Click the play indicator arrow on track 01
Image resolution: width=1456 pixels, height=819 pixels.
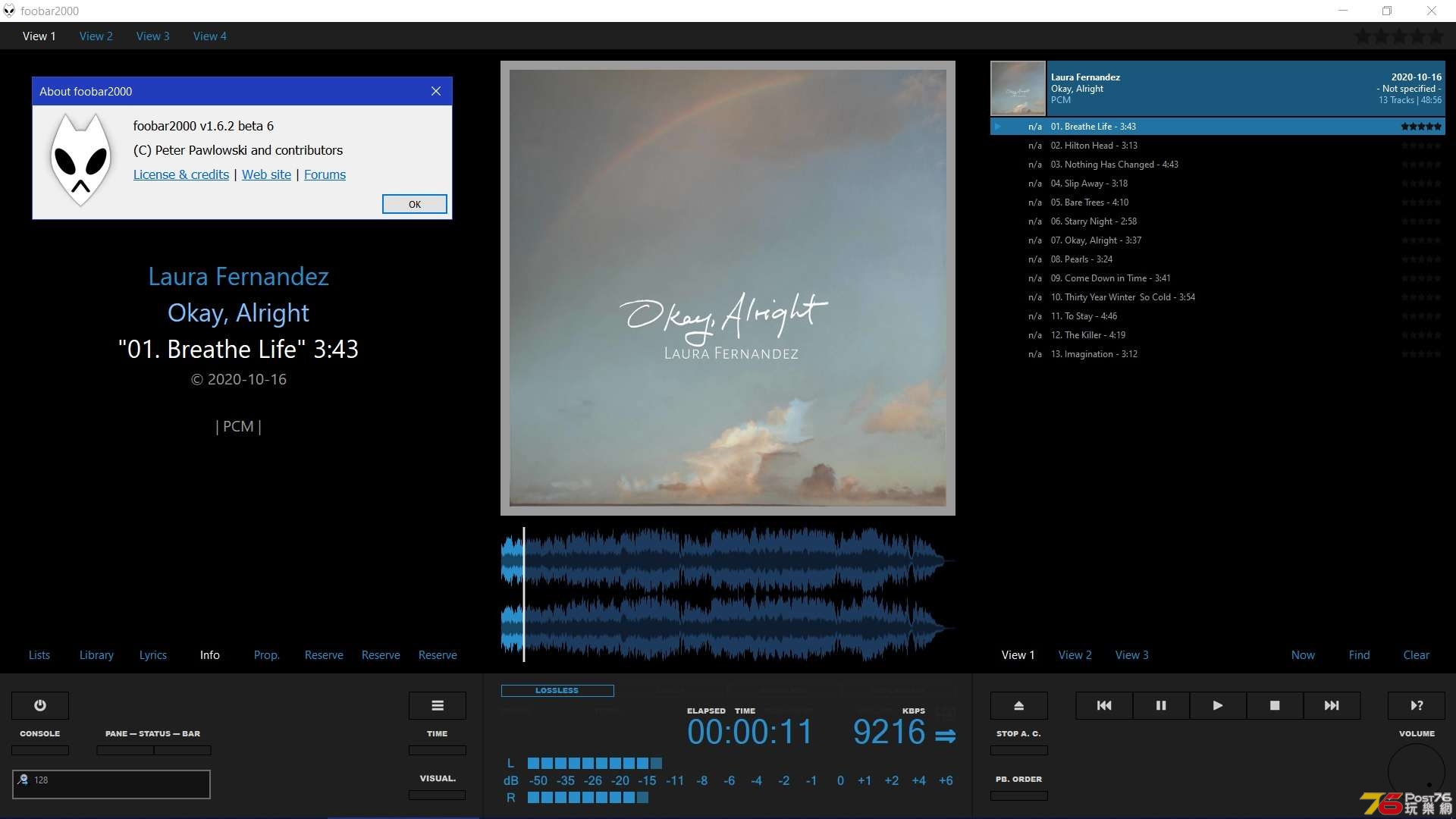tap(998, 127)
